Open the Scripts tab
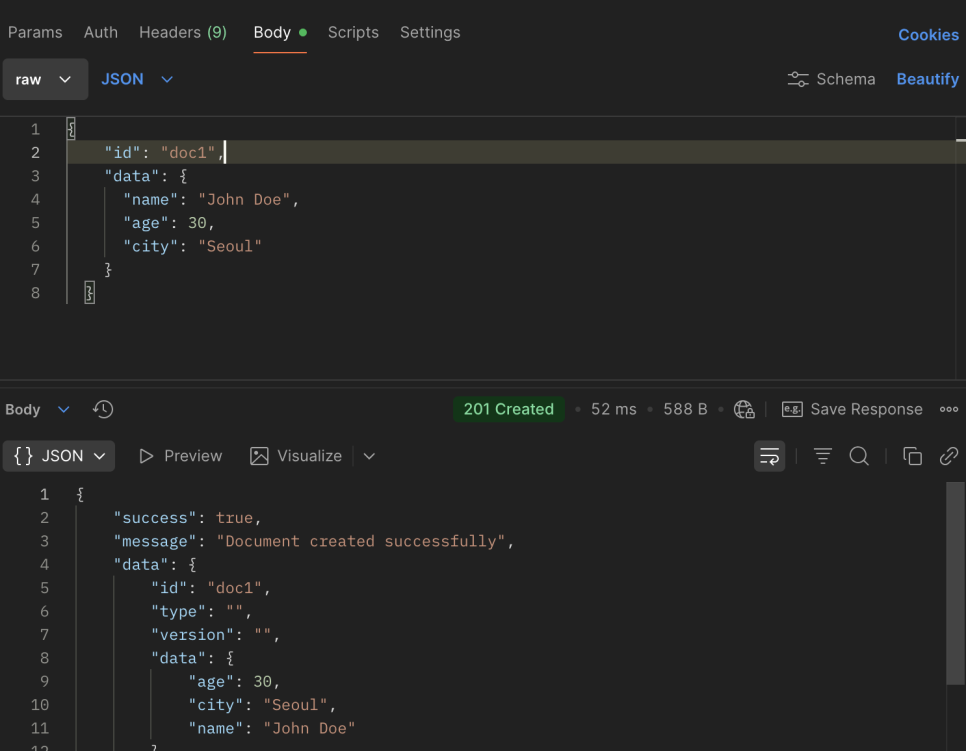 (x=353, y=33)
